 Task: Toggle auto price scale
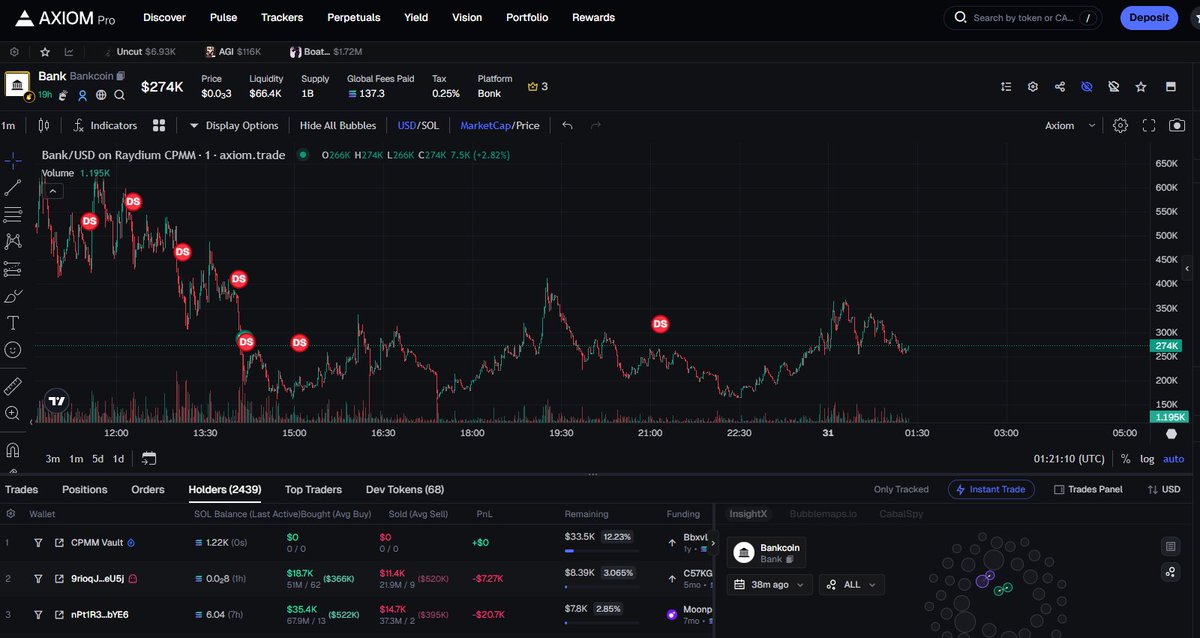click(1173, 459)
